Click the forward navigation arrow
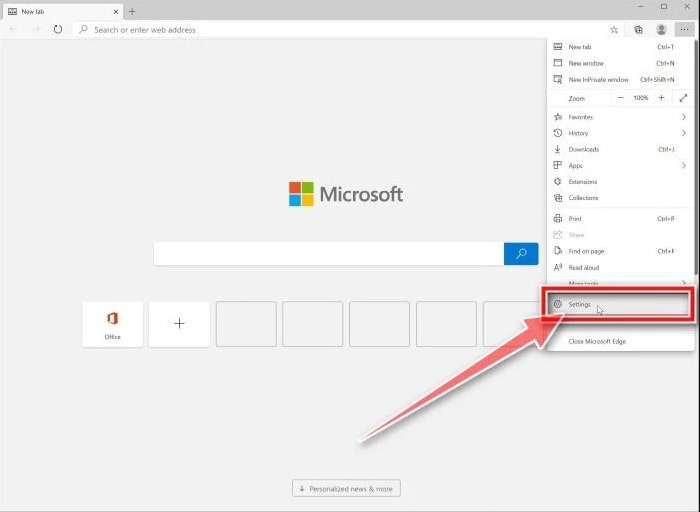Viewport: 700px width, 512px height. click(x=36, y=29)
